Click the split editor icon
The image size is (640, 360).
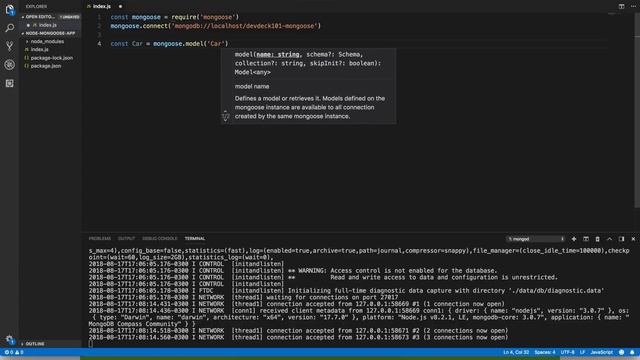[x=621, y=7]
